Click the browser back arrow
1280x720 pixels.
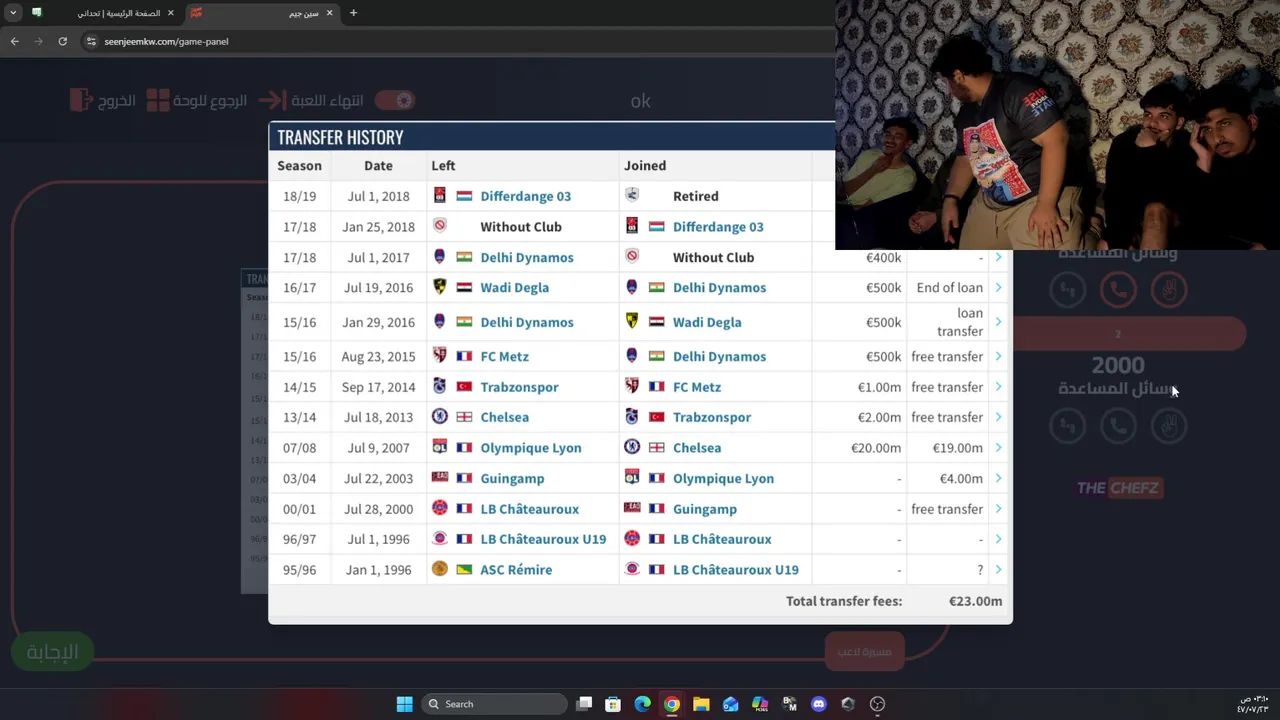pos(14,41)
